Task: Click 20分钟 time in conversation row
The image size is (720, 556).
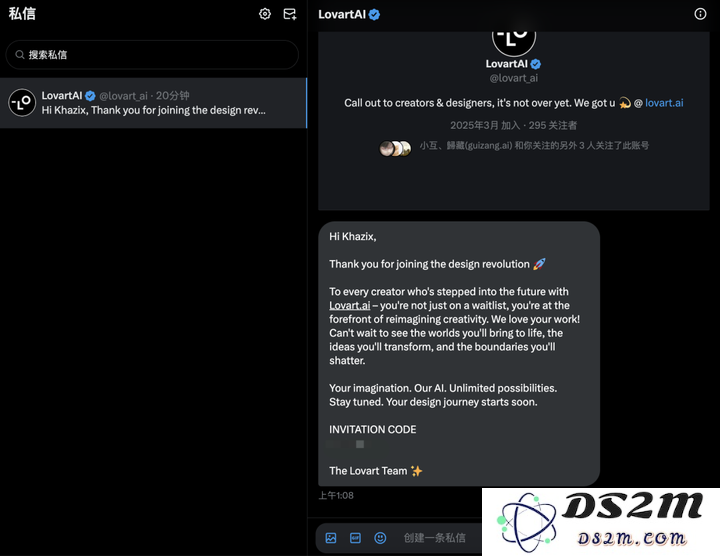Action: [x=173, y=95]
